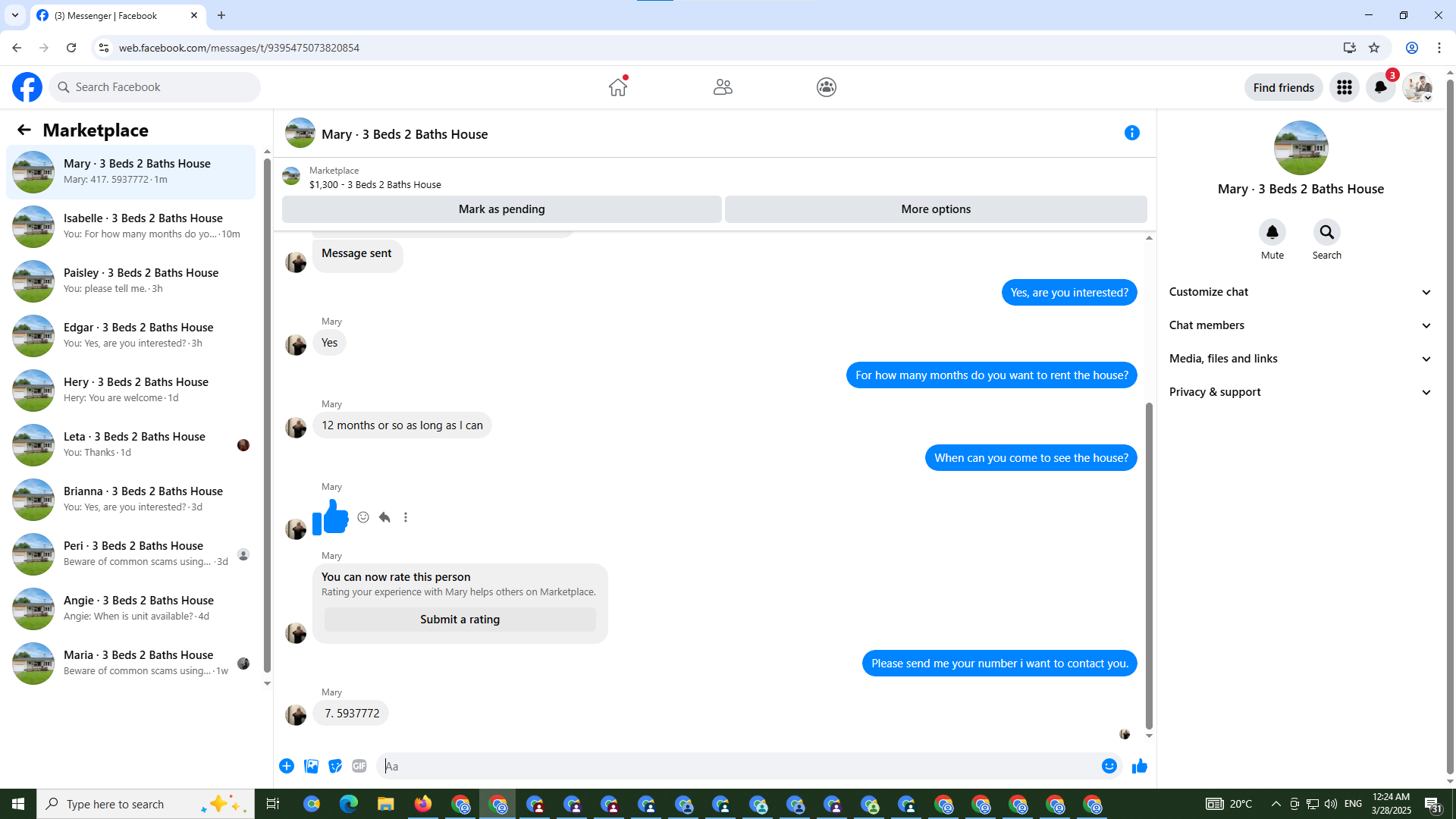Focus the Search Facebook field
This screenshot has height=819, width=1456.
(155, 87)
